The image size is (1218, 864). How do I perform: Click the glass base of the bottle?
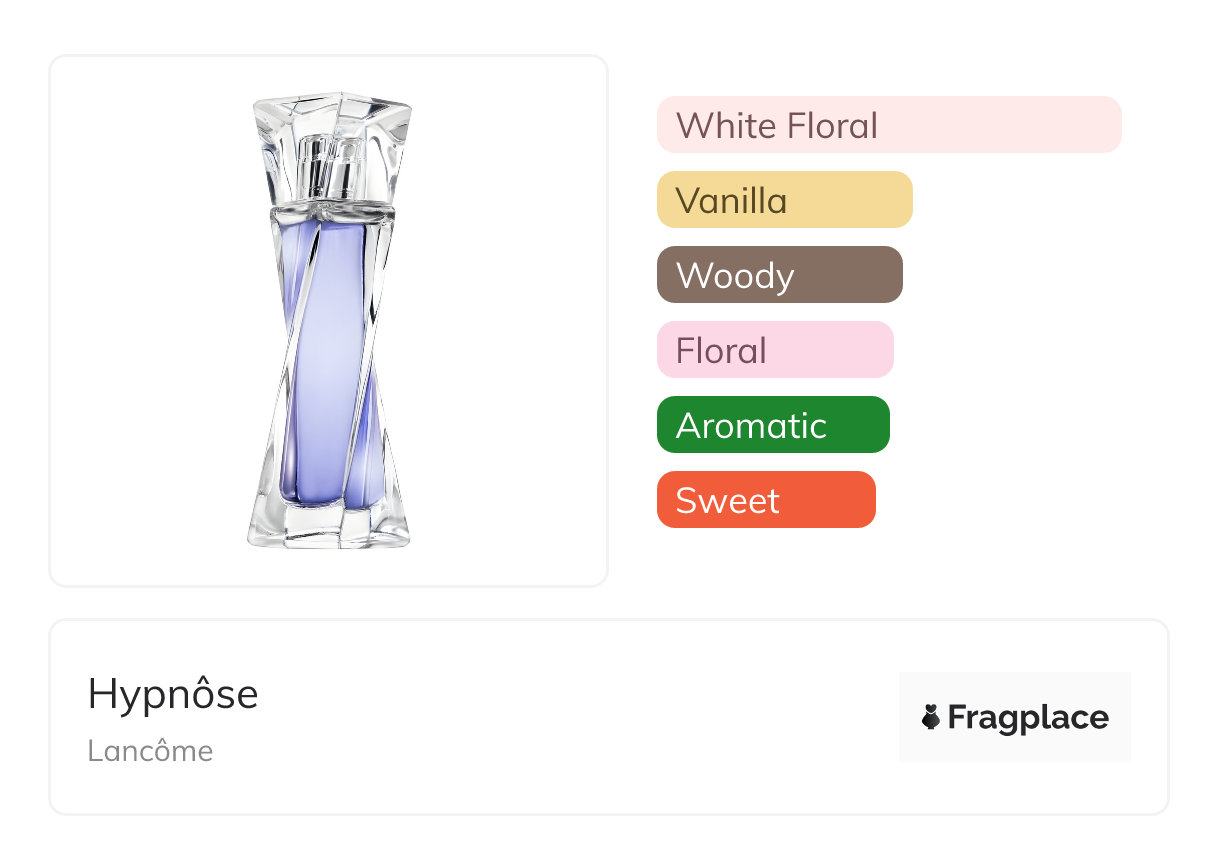[329, 525]
